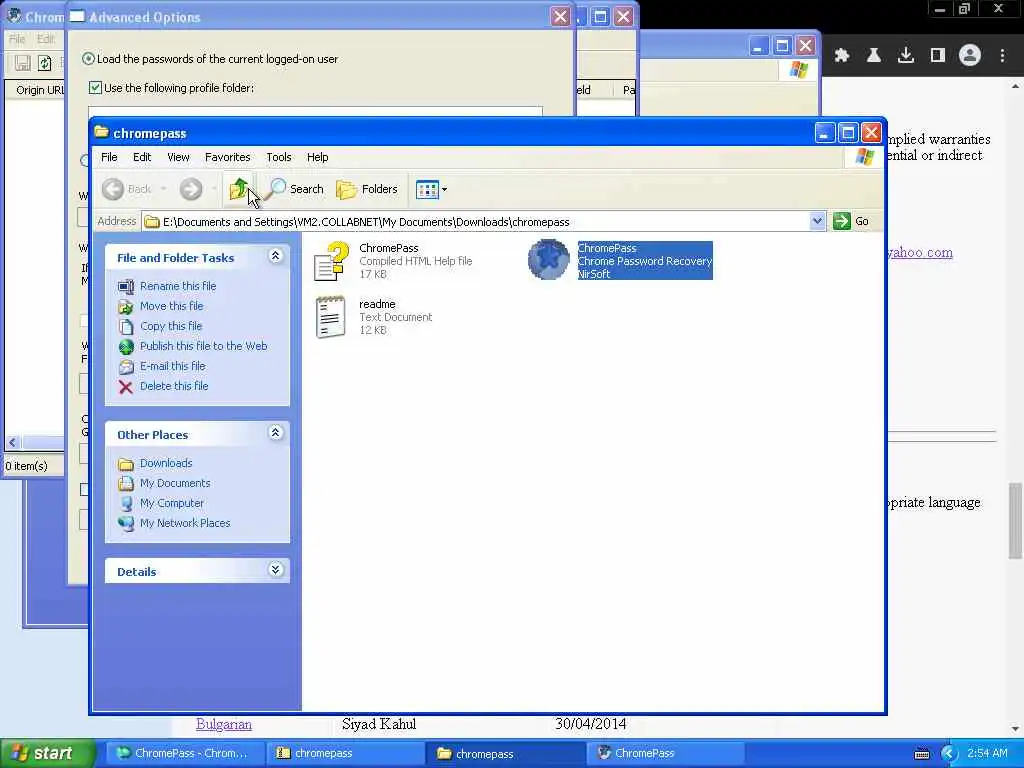Open the Favorites menu
The width and height of the screenshot is (1024, 768).
pos(227,157)
